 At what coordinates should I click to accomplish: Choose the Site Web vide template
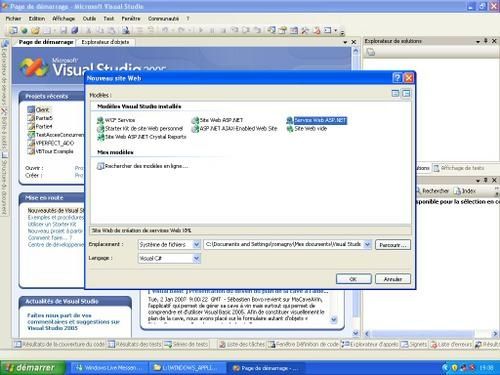tap(307, 128)
